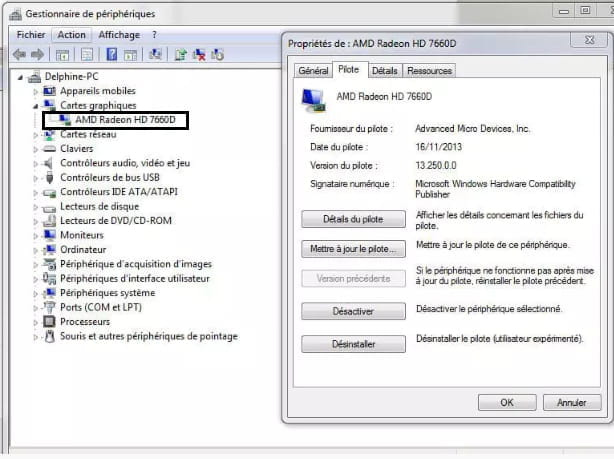
Task: Expand the Ordinateur node arrow
Action: [x=36, y=250]
